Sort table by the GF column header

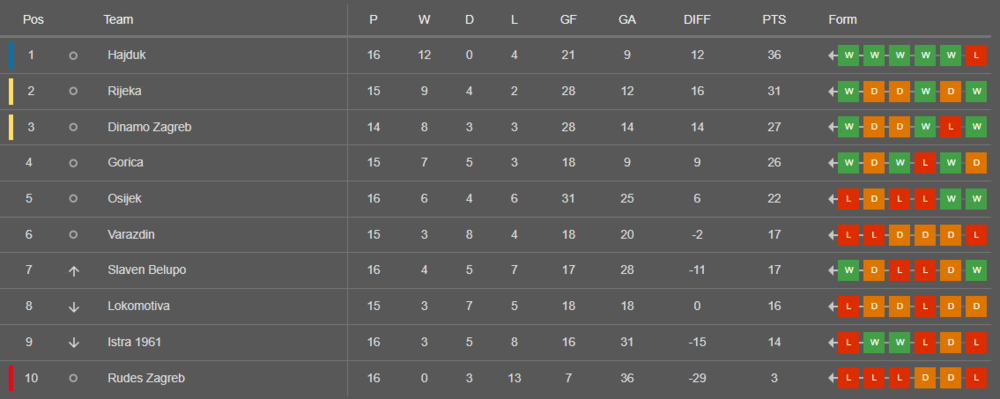[568, 20]
